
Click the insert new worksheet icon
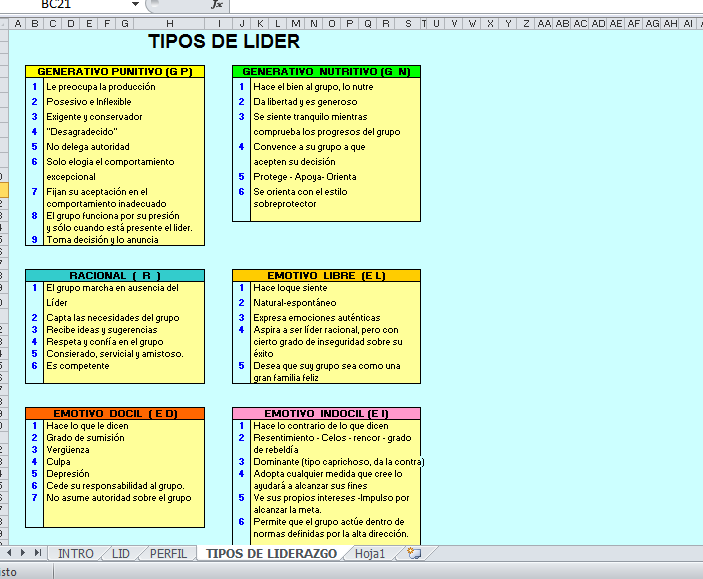click(414, 553)
